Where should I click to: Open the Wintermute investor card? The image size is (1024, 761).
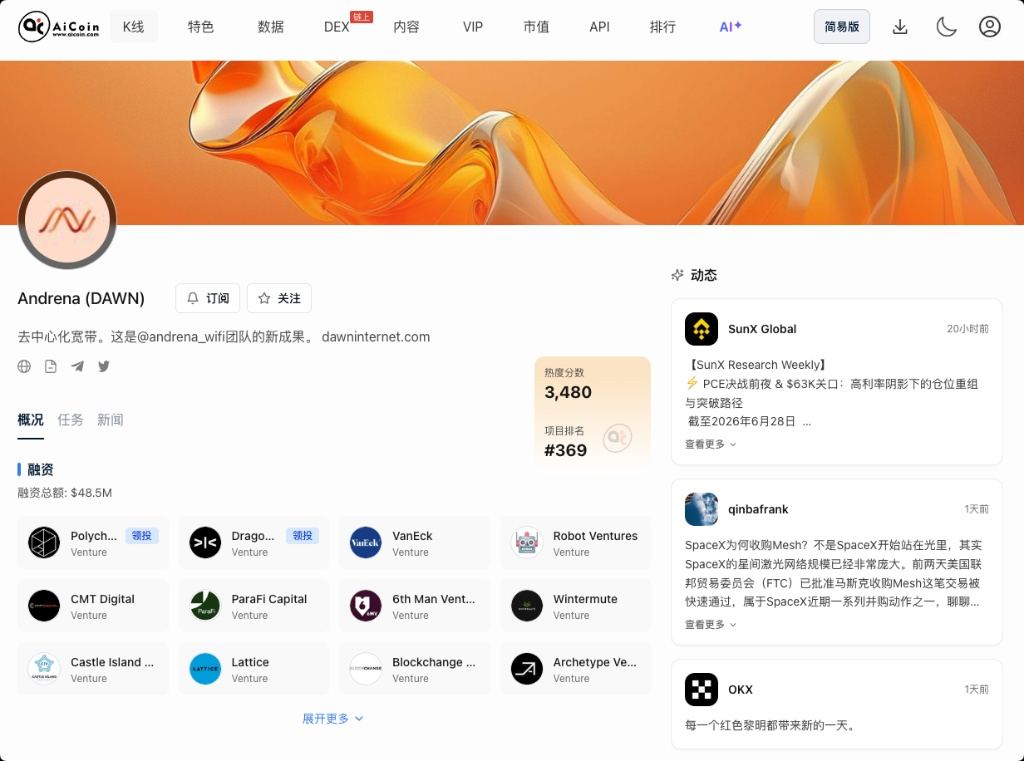(x=575, y=606)
